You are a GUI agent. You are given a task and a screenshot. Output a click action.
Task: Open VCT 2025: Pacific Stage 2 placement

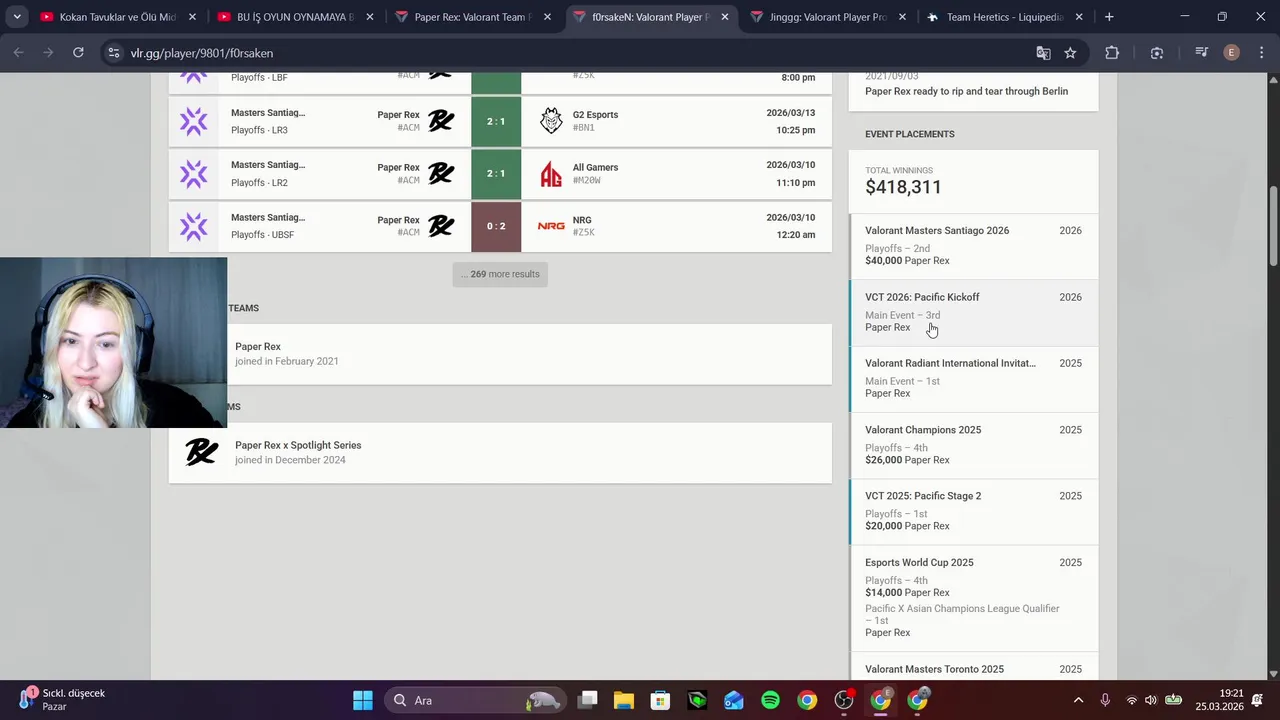tap(973, 511)
